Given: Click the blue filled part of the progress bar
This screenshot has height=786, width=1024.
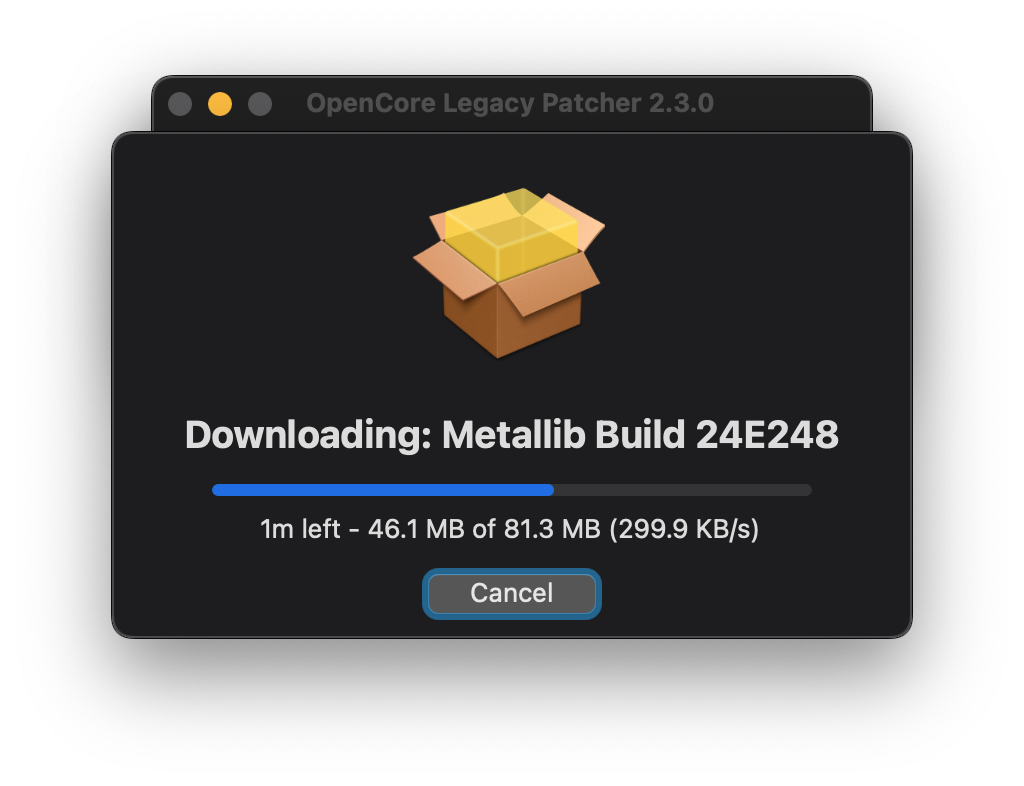Looking at the screenshot, I should 383,490.
